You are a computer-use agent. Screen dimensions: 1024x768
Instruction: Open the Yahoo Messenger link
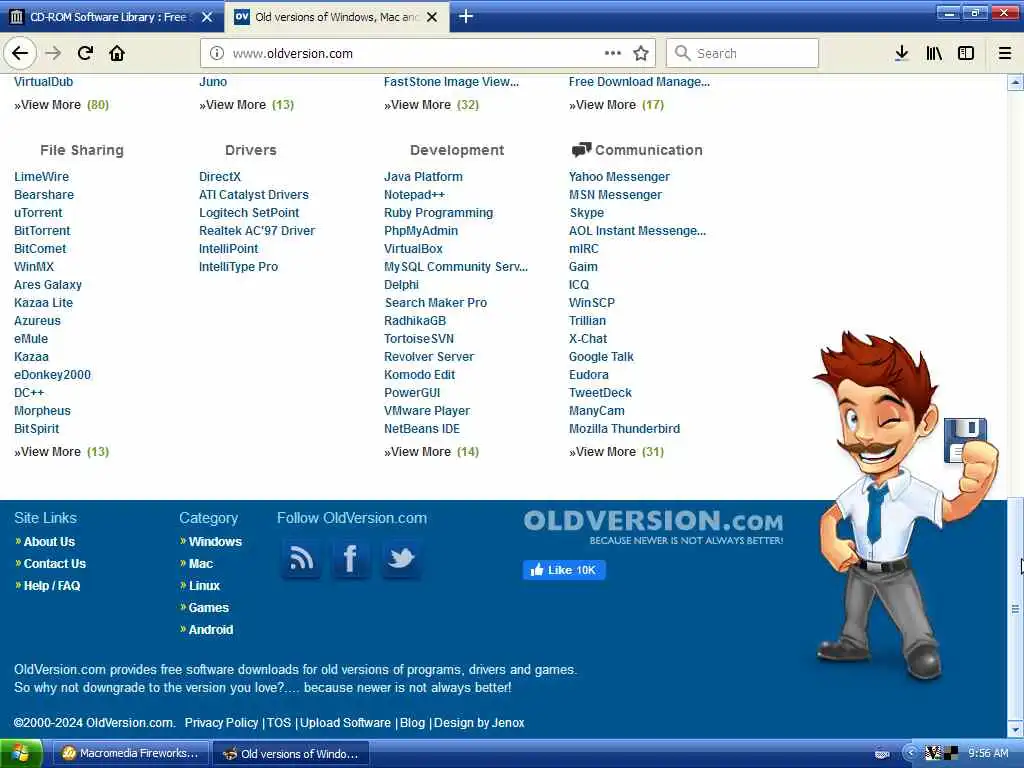pyautogui.click(x=619, y=177)
